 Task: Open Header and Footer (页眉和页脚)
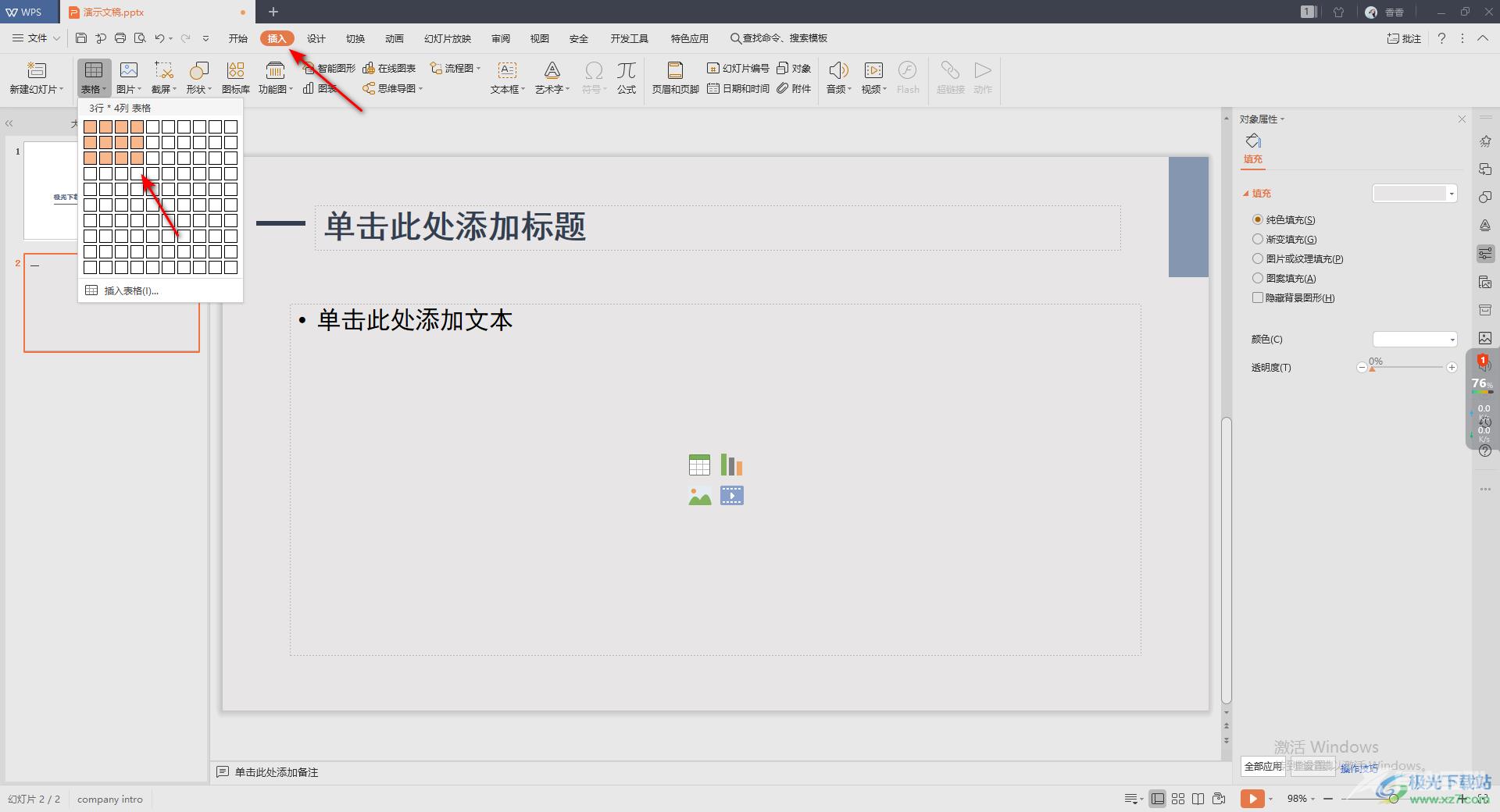click(x=675, y=78)
